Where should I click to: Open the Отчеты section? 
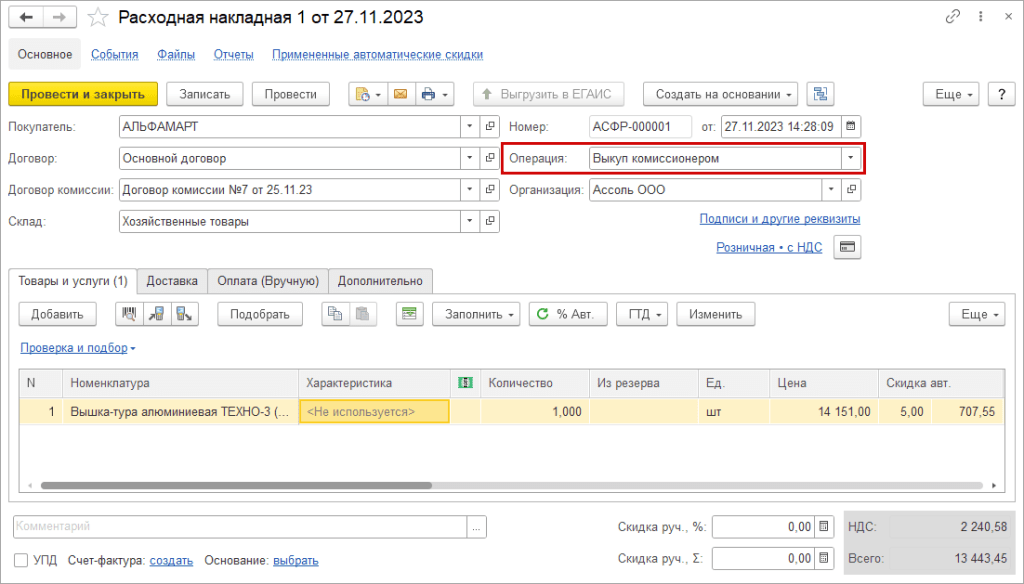[233, 54]
